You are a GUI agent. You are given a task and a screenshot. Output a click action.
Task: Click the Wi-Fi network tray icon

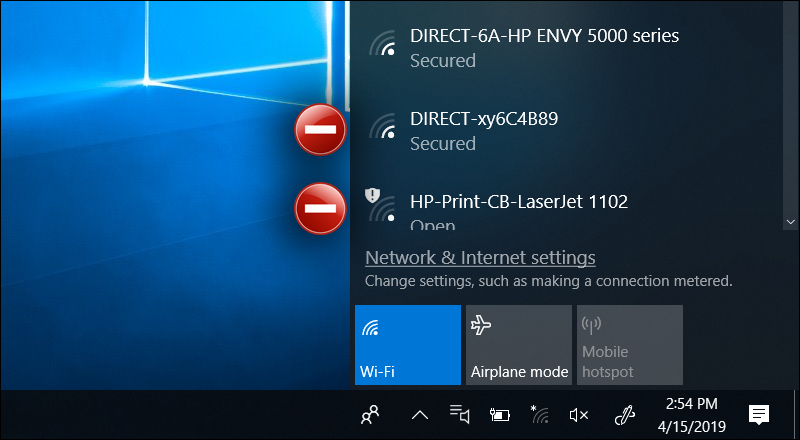pyautogui.click(x=539, y=414)
